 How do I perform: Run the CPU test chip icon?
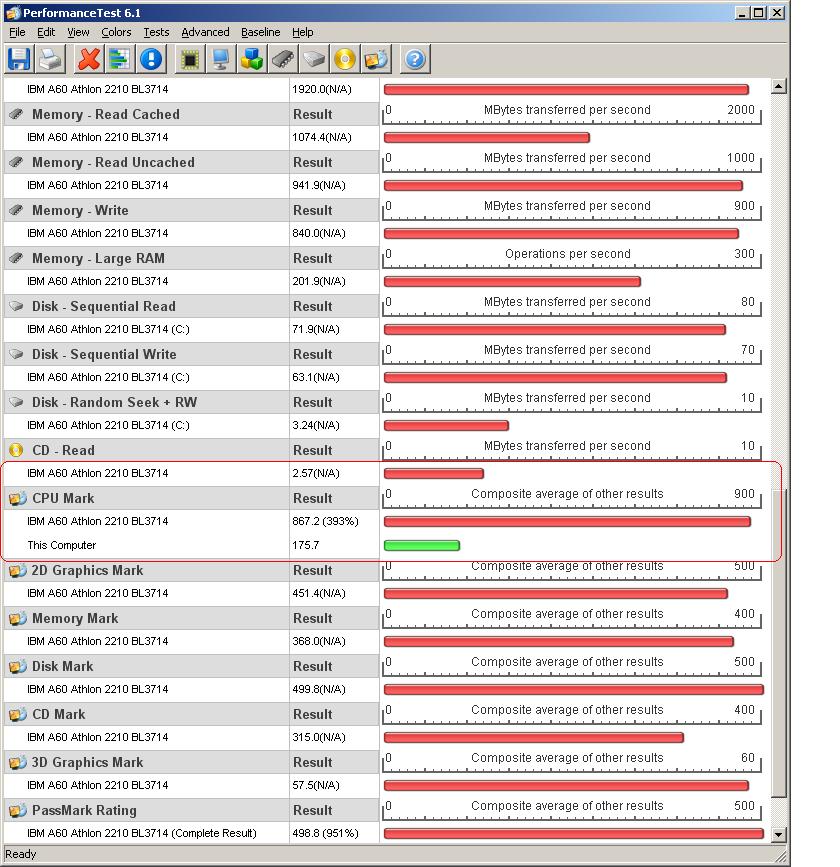pyautogui.click(x=190, y=59)
